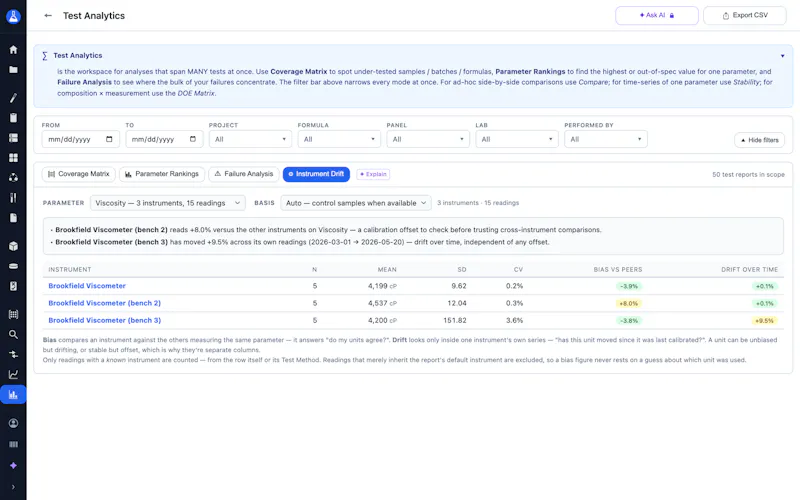Image resolution: width=800 pixels, height=500 pixels.
Task: Open the checklist document sidebar icon
Action: coord(13,286)
